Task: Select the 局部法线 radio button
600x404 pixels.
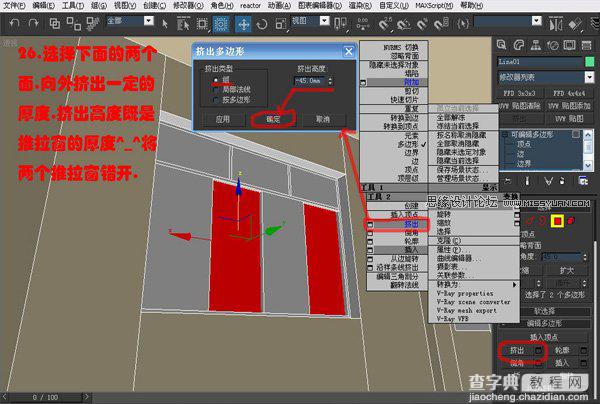Action: pyautogui.click(x=216, y=90)
